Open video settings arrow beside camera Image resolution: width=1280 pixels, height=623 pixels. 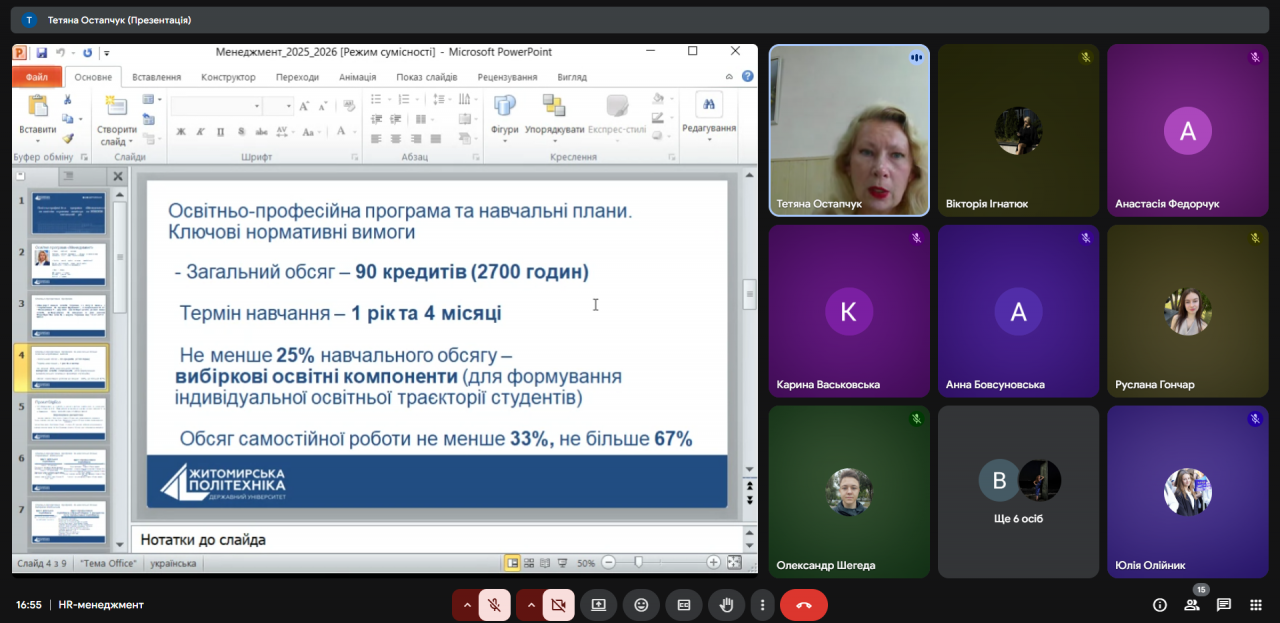[531, 605]
